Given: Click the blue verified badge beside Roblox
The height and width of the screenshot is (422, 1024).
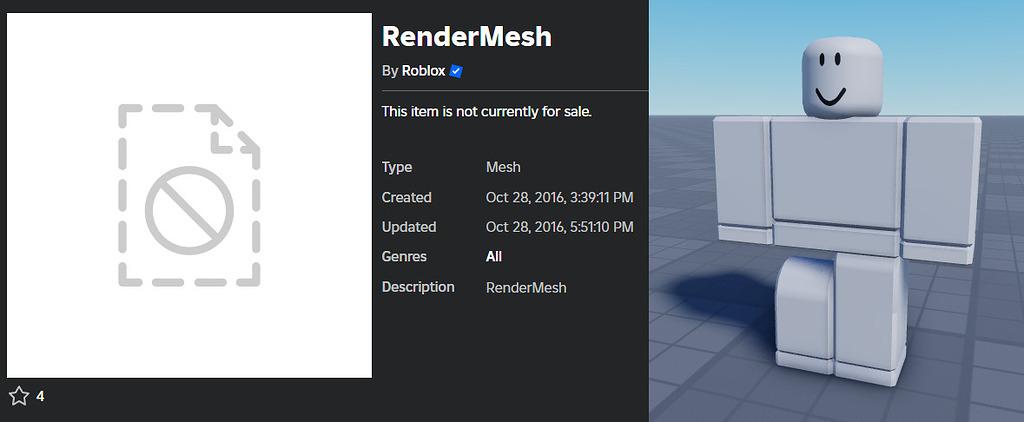Looking at the screenshot, I should [456, 71].
